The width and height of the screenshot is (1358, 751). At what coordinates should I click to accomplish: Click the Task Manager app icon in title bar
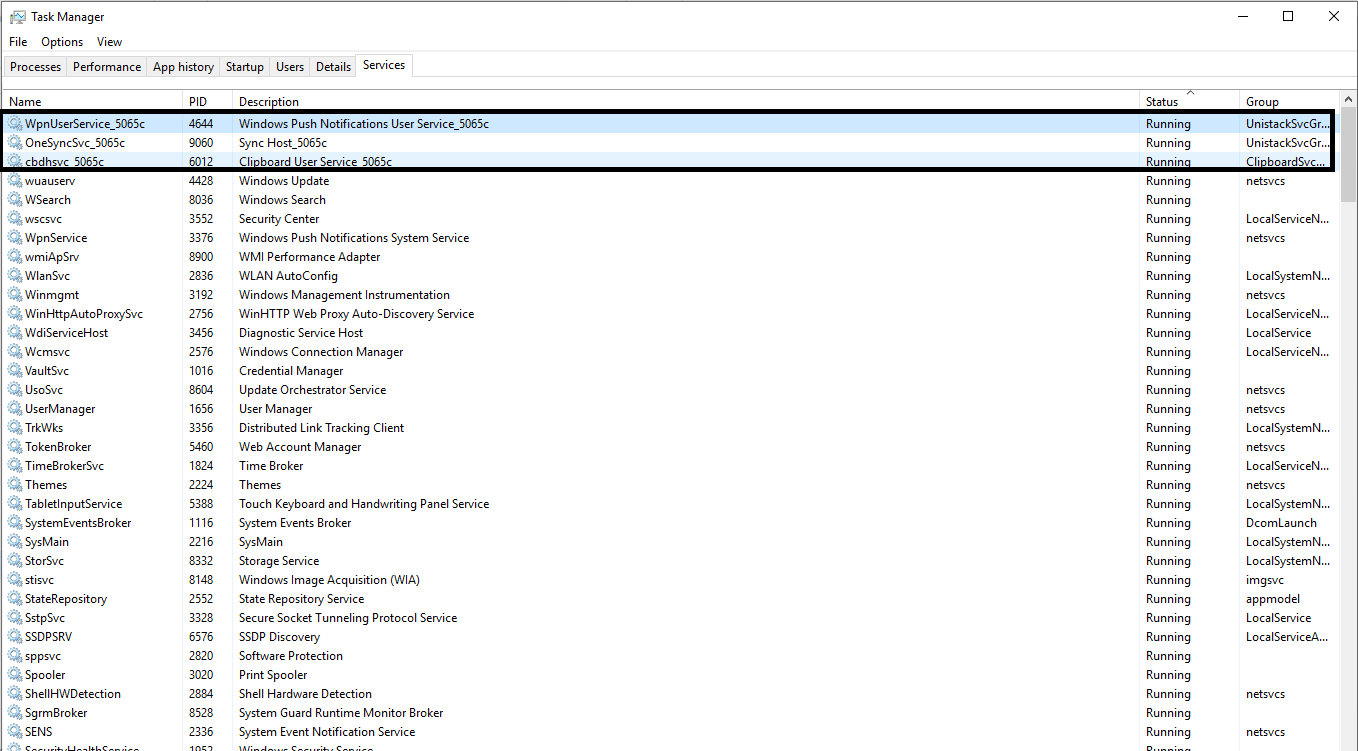tap(18, 16)
